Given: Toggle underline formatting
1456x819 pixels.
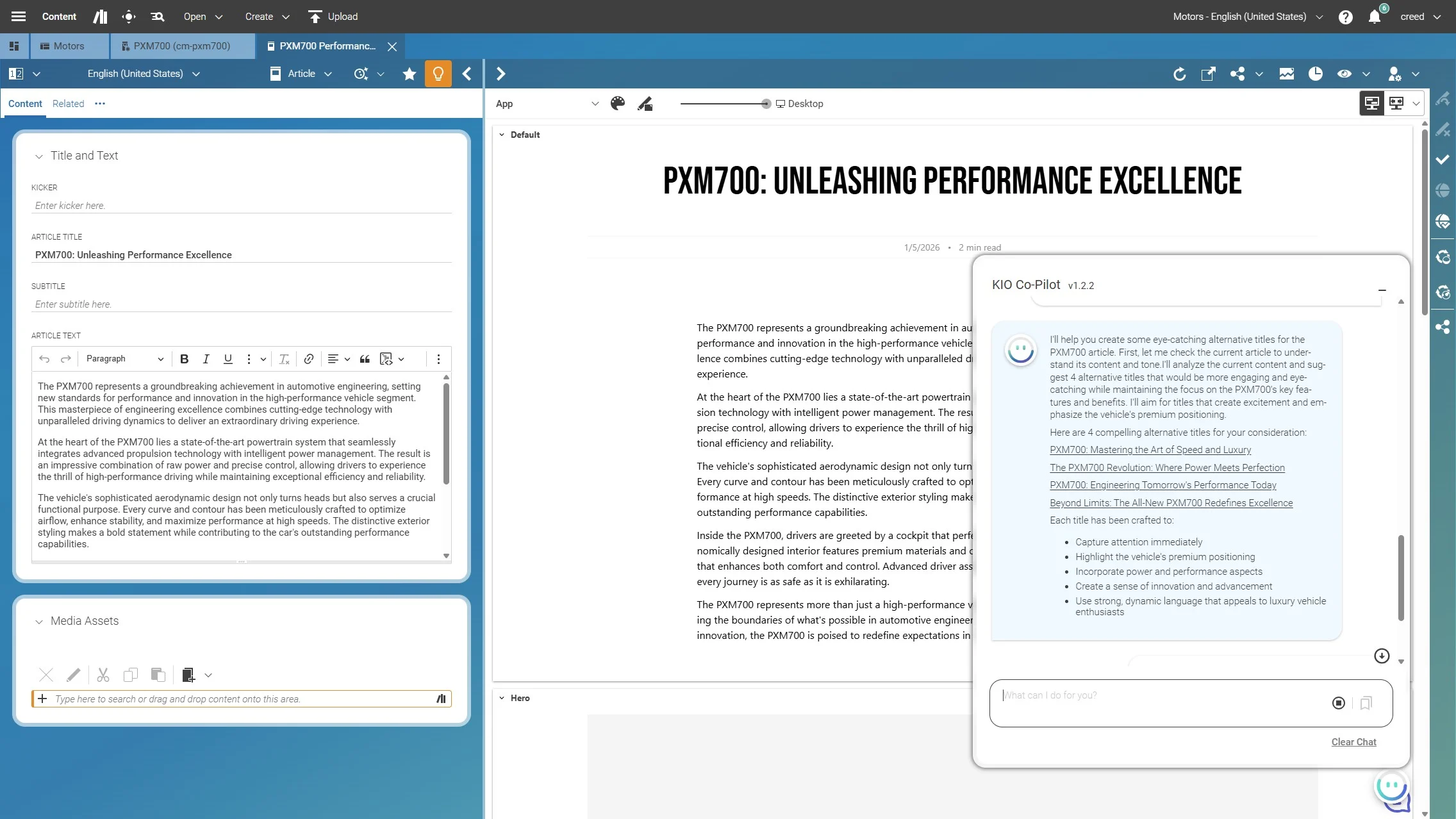Looking at the screenshot, I should [227, 359].
